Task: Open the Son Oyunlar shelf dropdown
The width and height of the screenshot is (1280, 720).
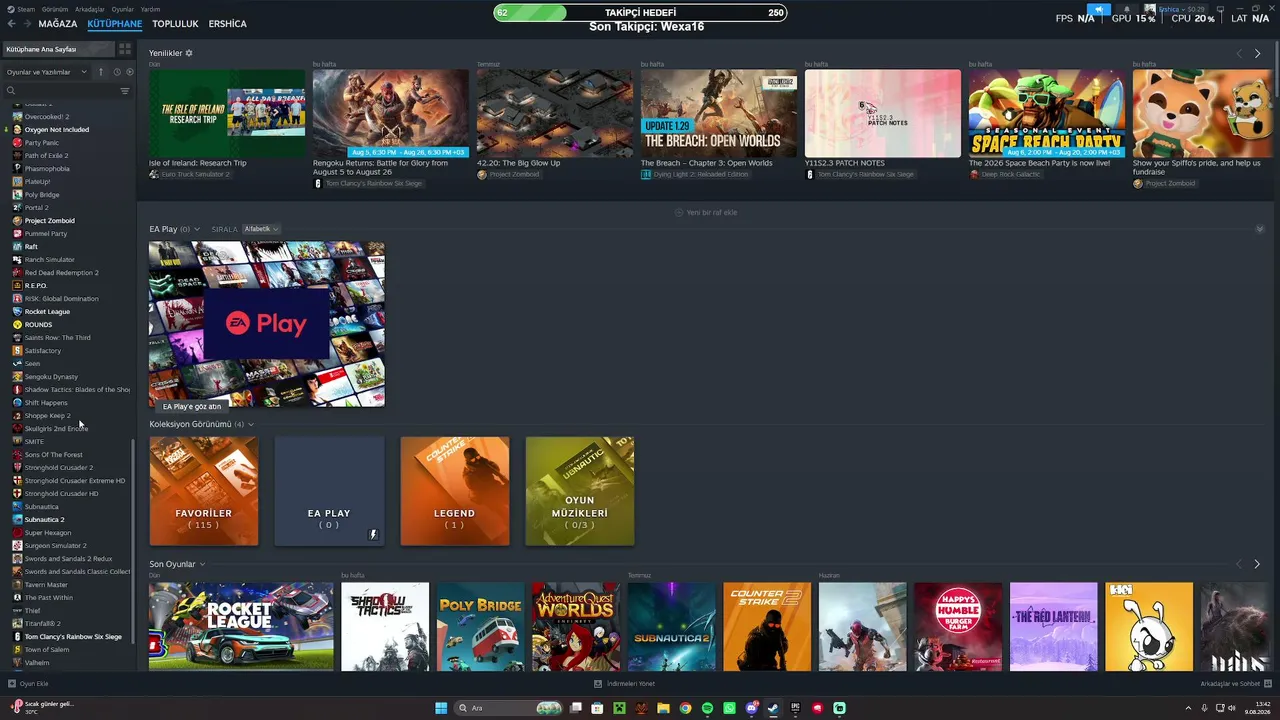Action: tap(202, 564)
